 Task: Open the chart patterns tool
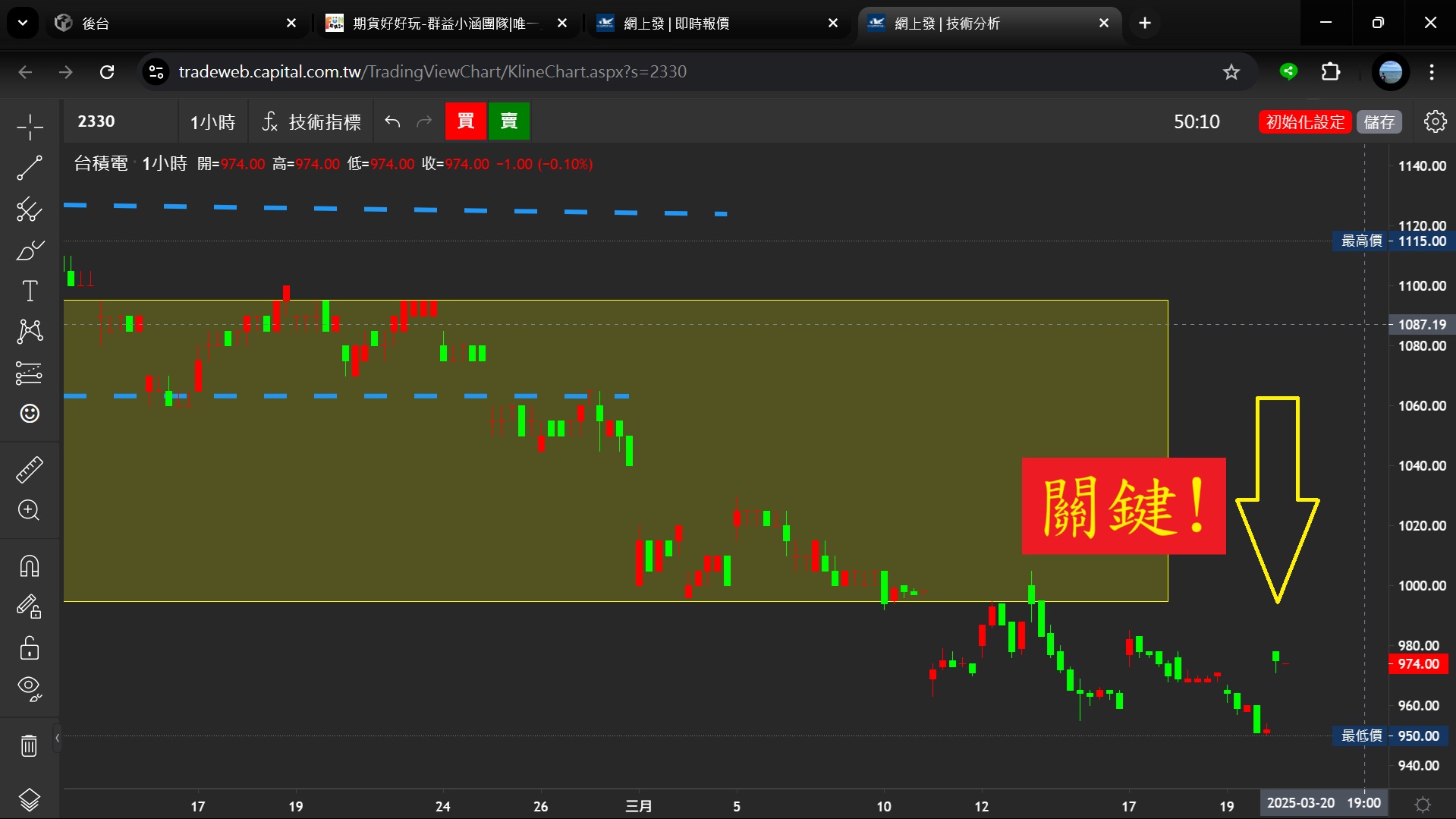(x=30, y=332)
